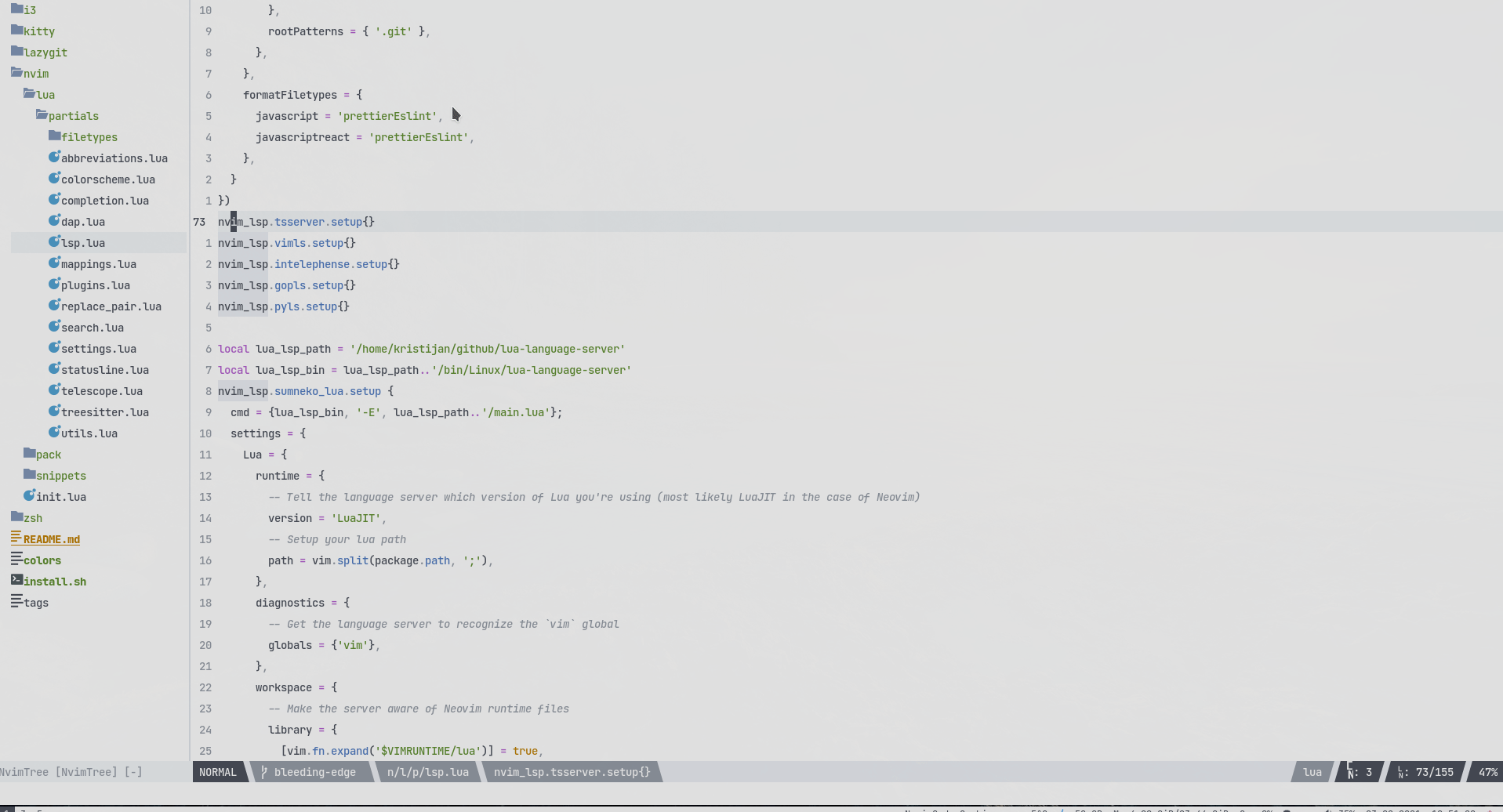The width and height of the screenshot is (1503, 812).
Task: Expand the lazygit folder
Action: [x=39, y=53]
